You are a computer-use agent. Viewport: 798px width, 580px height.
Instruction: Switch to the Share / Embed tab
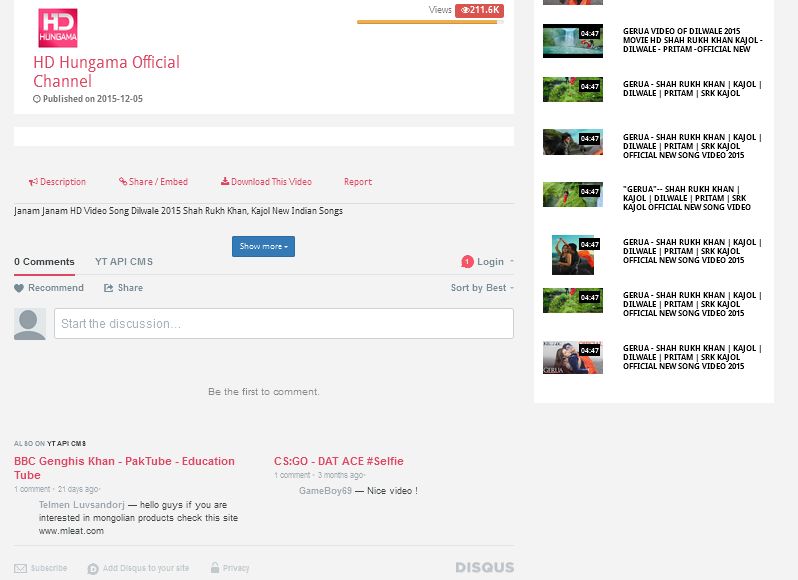coord(153,182)
